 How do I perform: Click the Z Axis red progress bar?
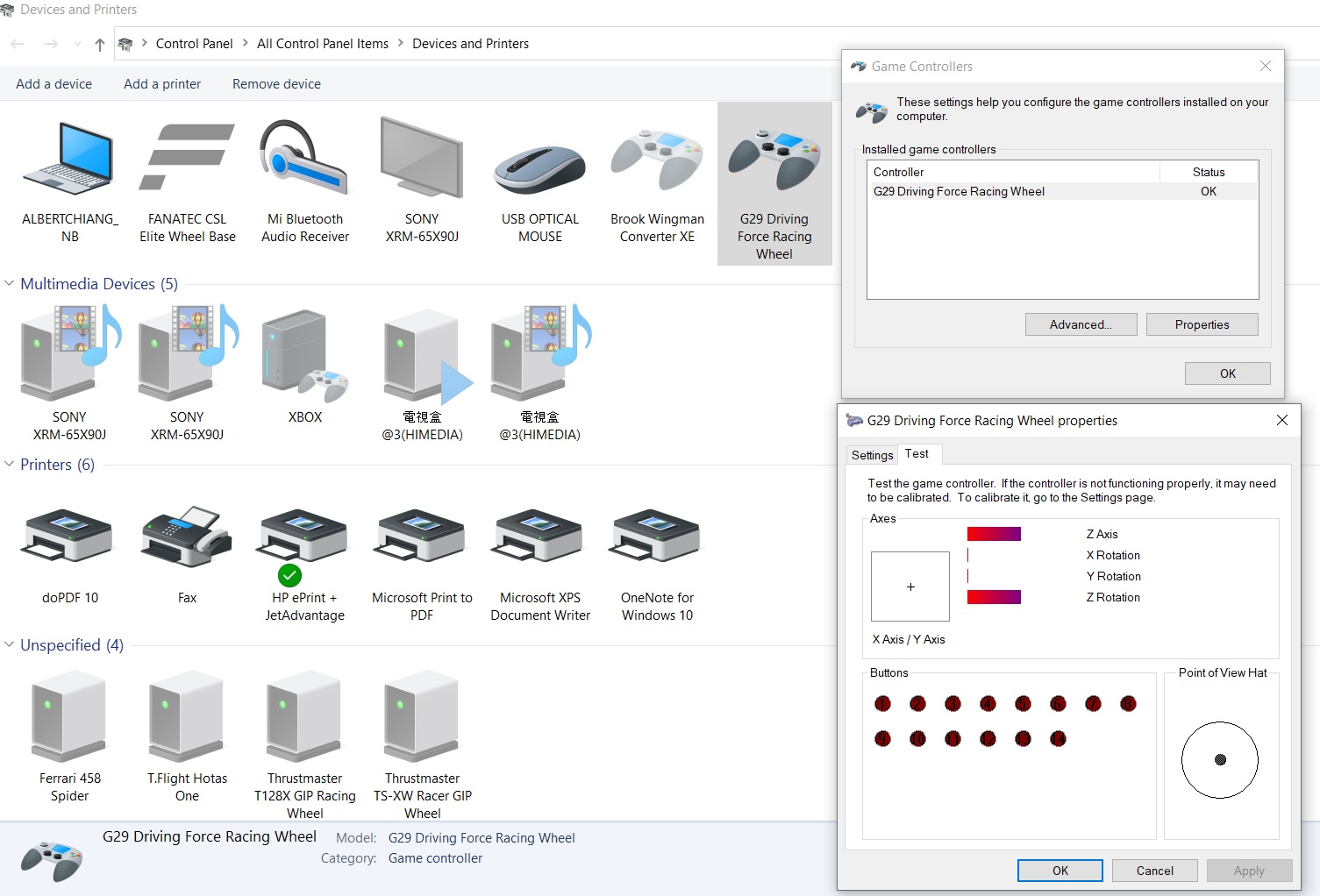(994, 534)
